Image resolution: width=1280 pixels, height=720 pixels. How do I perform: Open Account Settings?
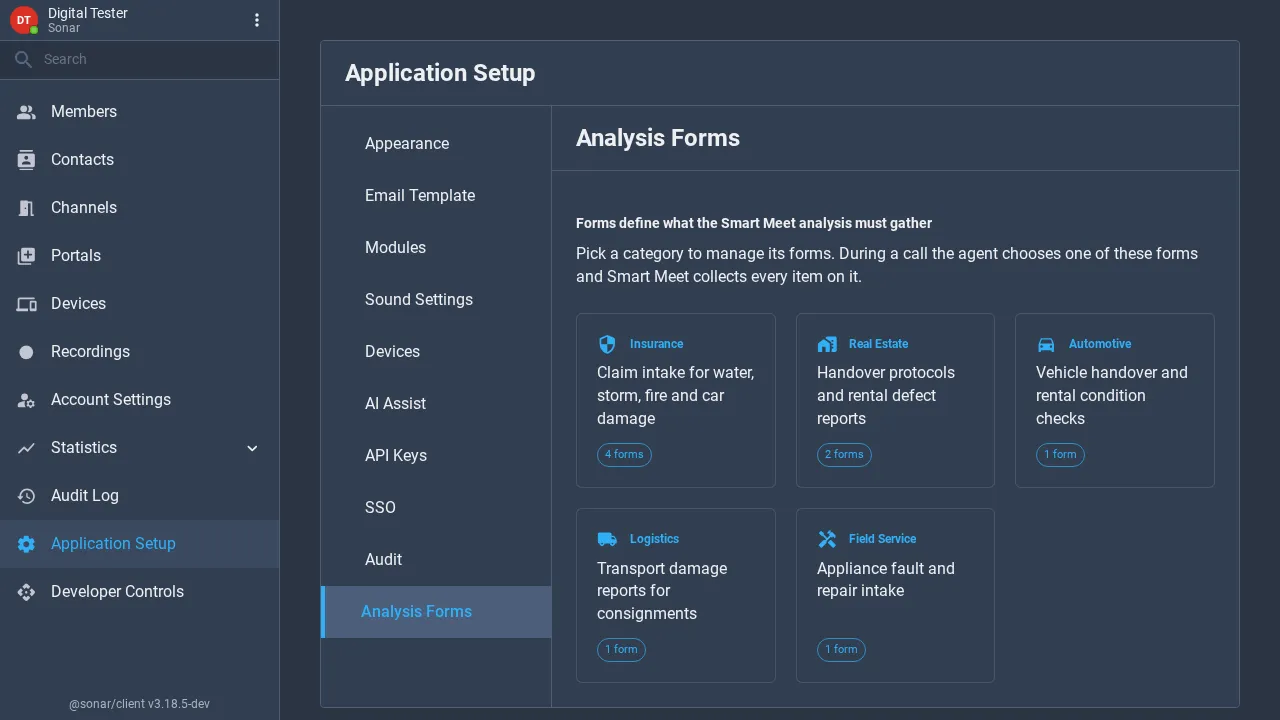pos(140,400)
